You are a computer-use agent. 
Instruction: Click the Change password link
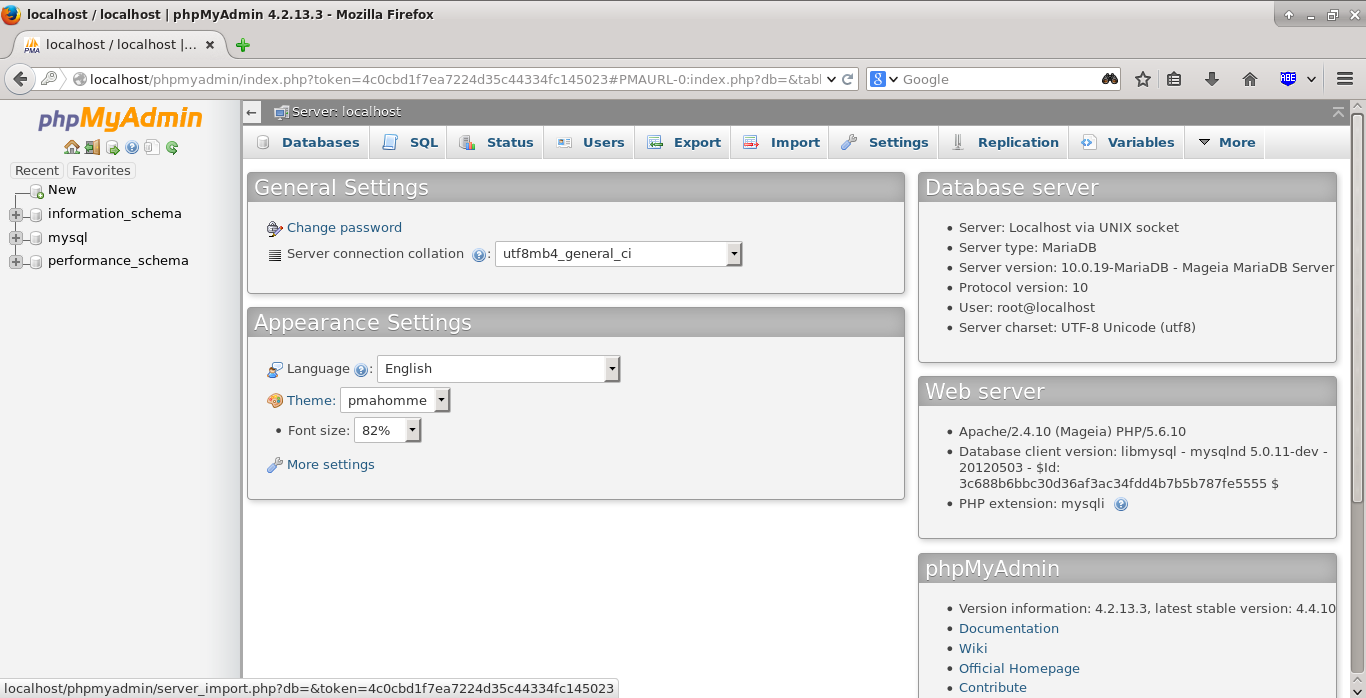coord(344,228)
